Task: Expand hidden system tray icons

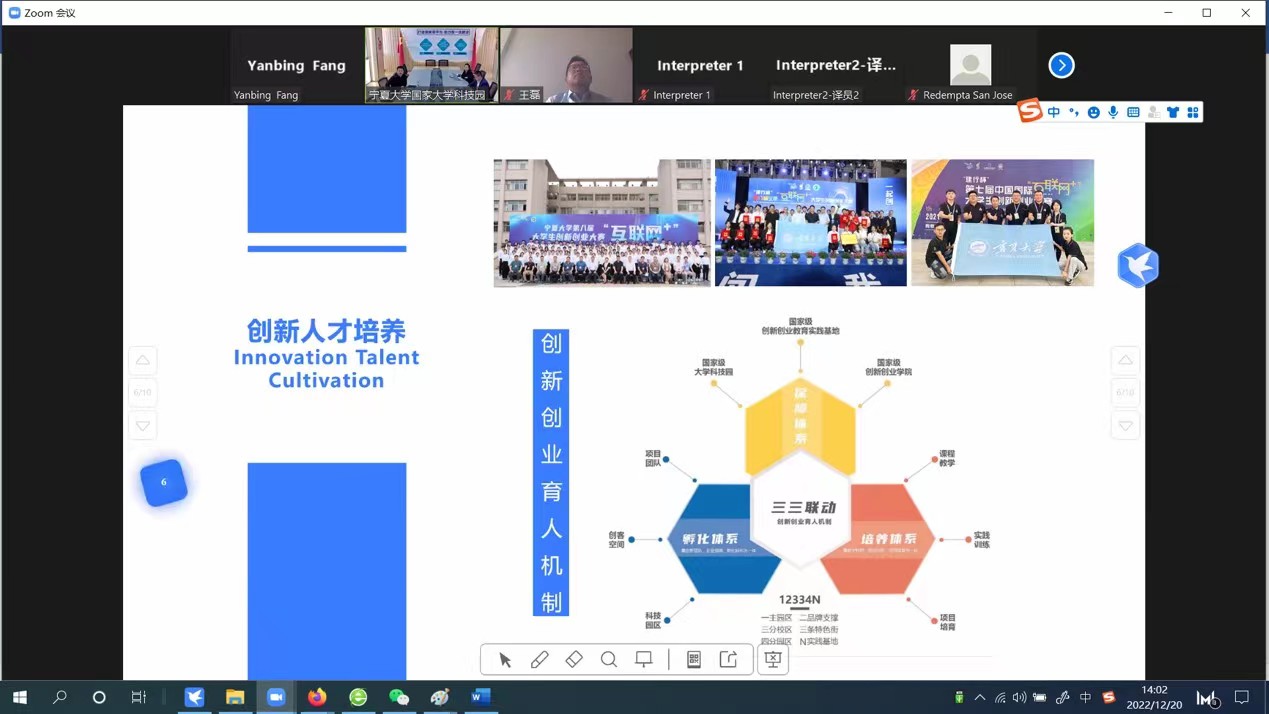Action: pyautogui.click(x=980, y=698)
